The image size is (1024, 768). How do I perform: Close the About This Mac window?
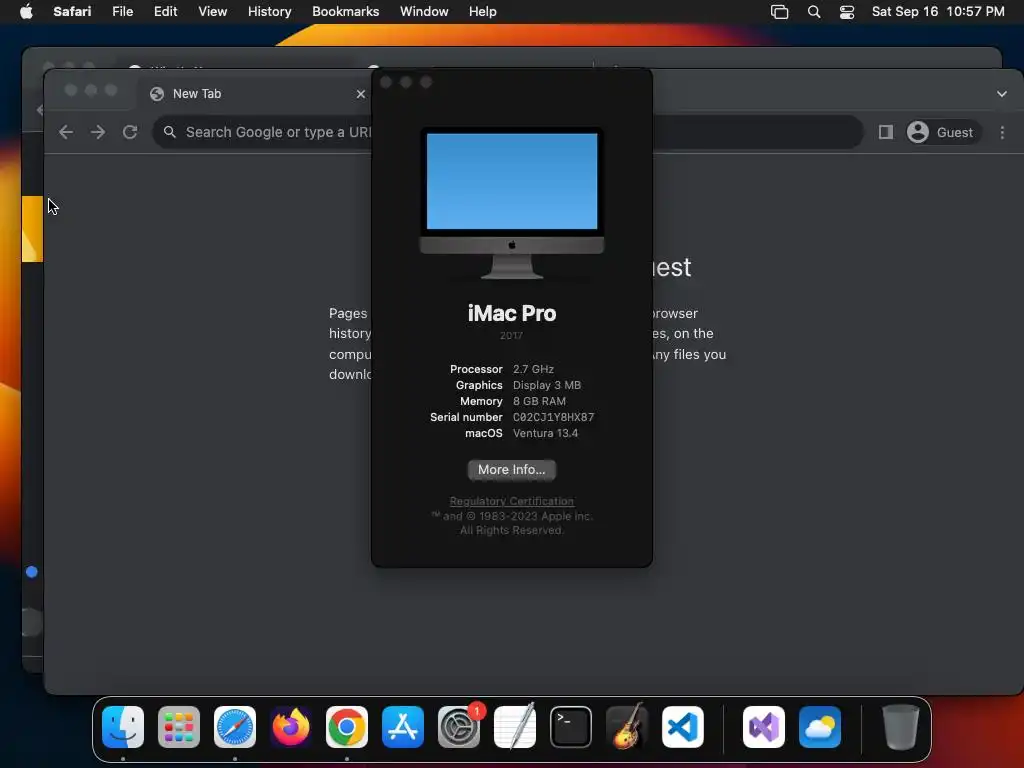(385, 82)
